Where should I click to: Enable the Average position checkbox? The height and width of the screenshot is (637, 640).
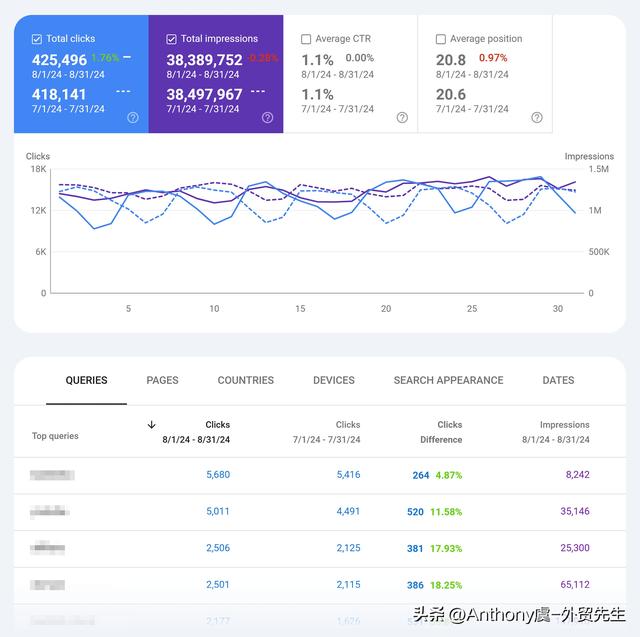(x=441, y=39)
